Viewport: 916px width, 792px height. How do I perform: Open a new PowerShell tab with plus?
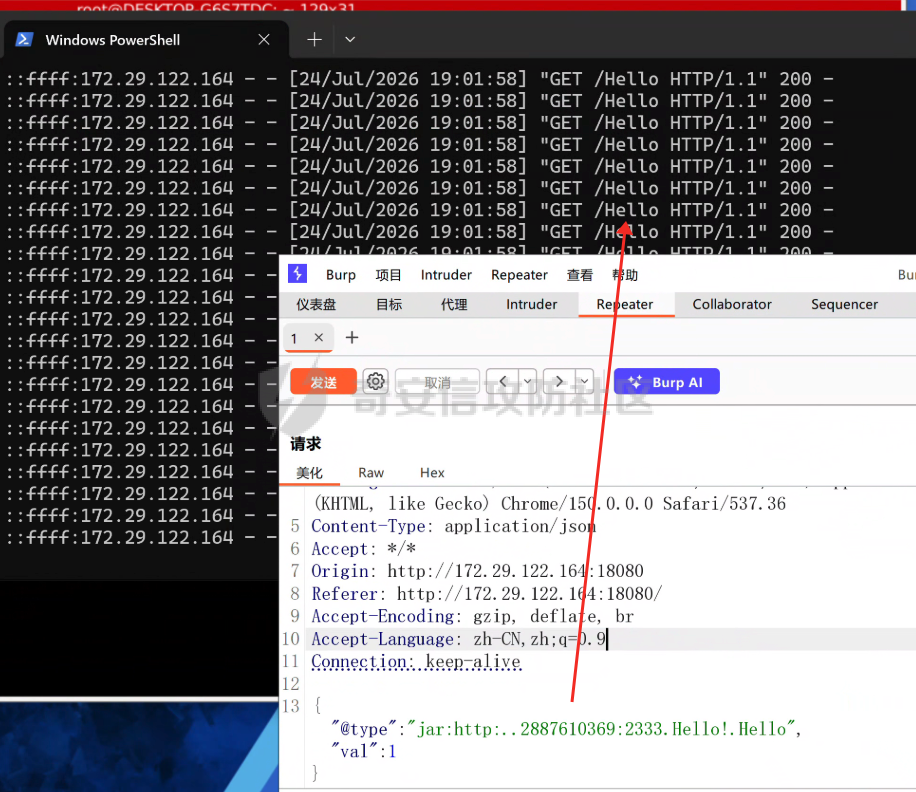point(314,40)
